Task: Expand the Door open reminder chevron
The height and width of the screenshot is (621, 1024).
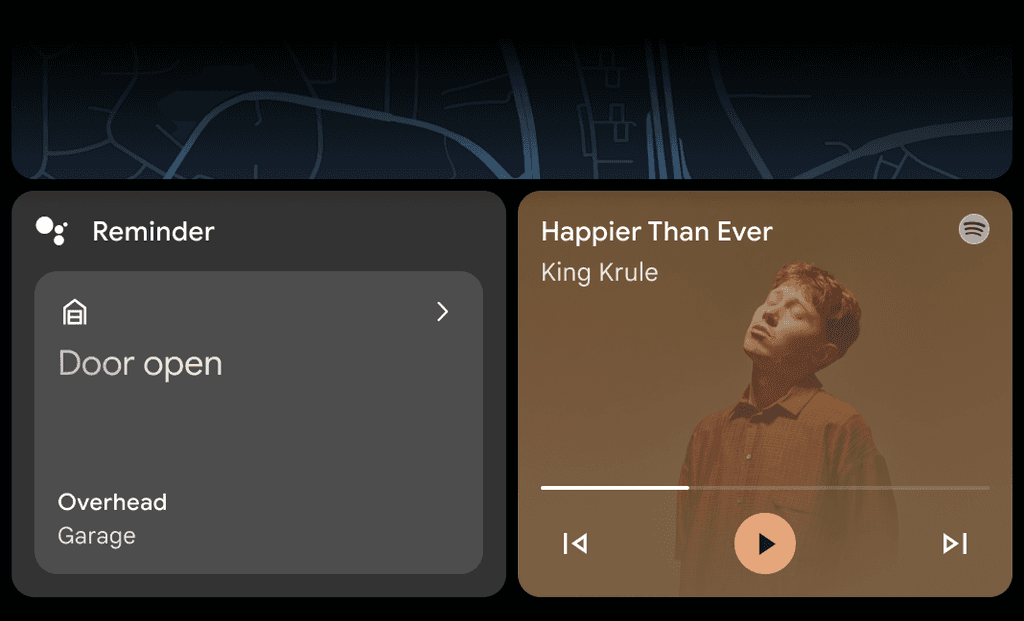Action: (x=443, y=311)
